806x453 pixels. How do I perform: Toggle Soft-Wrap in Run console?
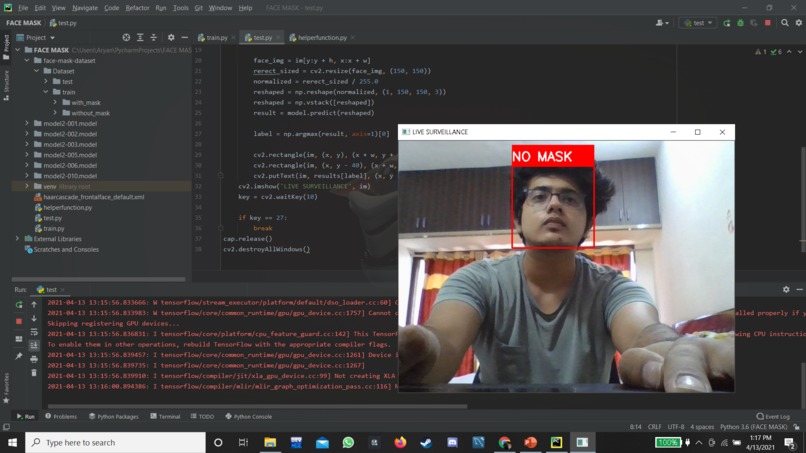(x=34, y=332)
